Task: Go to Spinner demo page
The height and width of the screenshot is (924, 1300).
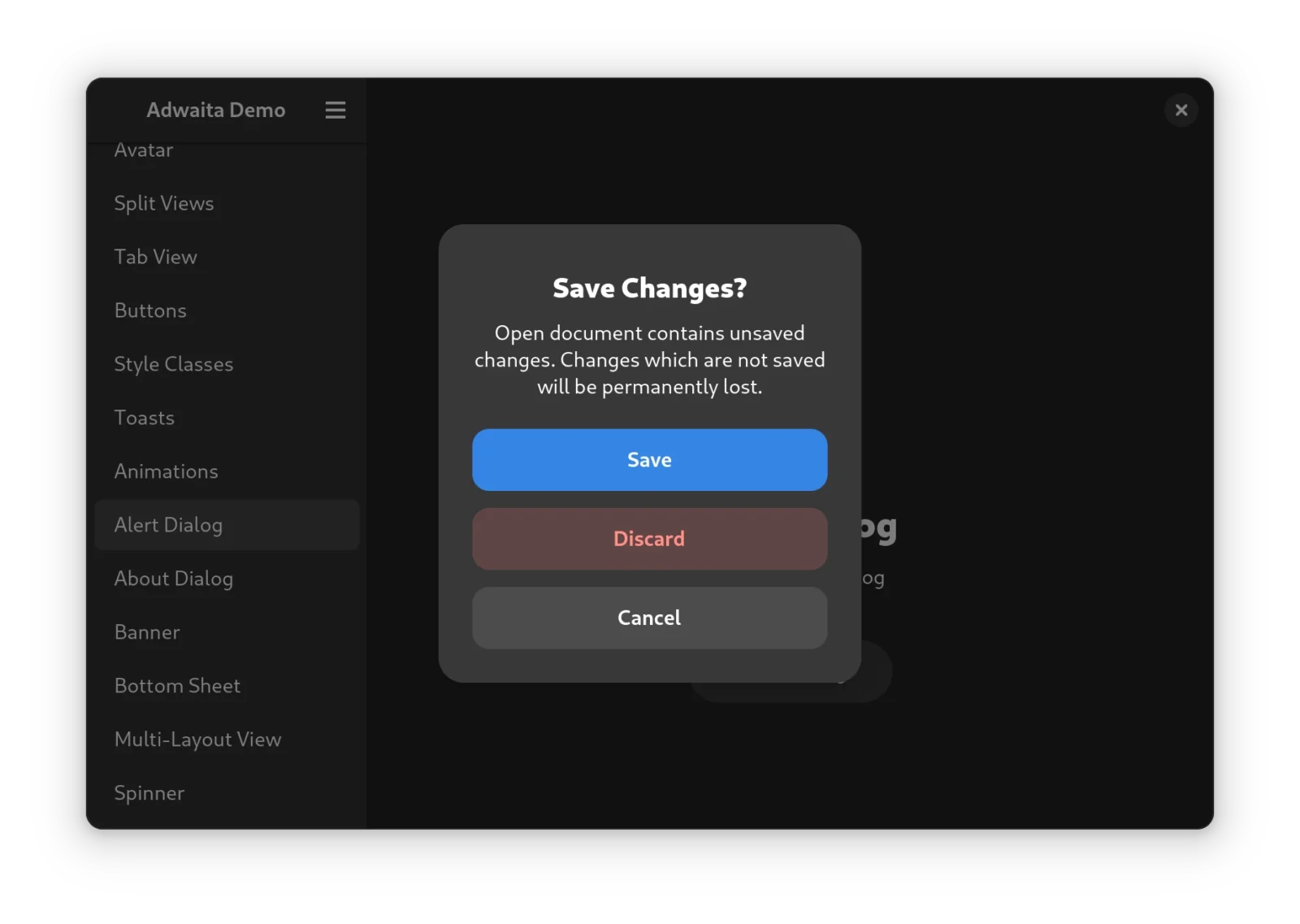Action: pos(149,793)
